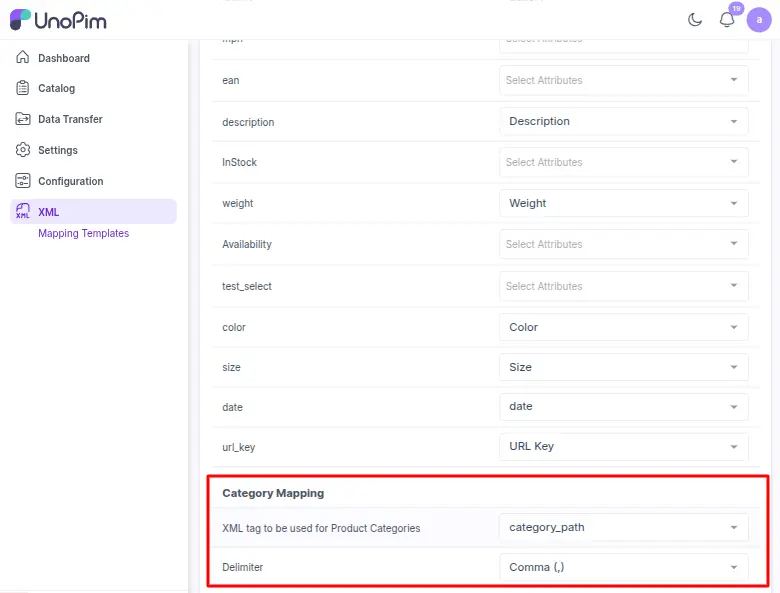Viewport: 780px width, 593px height.
Task: Click the Configuration sliders icon
Action: coord(22,181)
